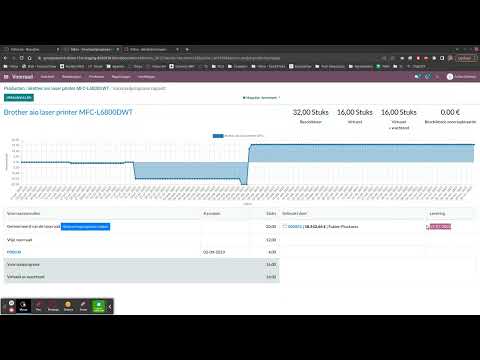Open the Producten menu in navbar
The height and width of the screenshot is (360, 480).
[x=97, y=77]
